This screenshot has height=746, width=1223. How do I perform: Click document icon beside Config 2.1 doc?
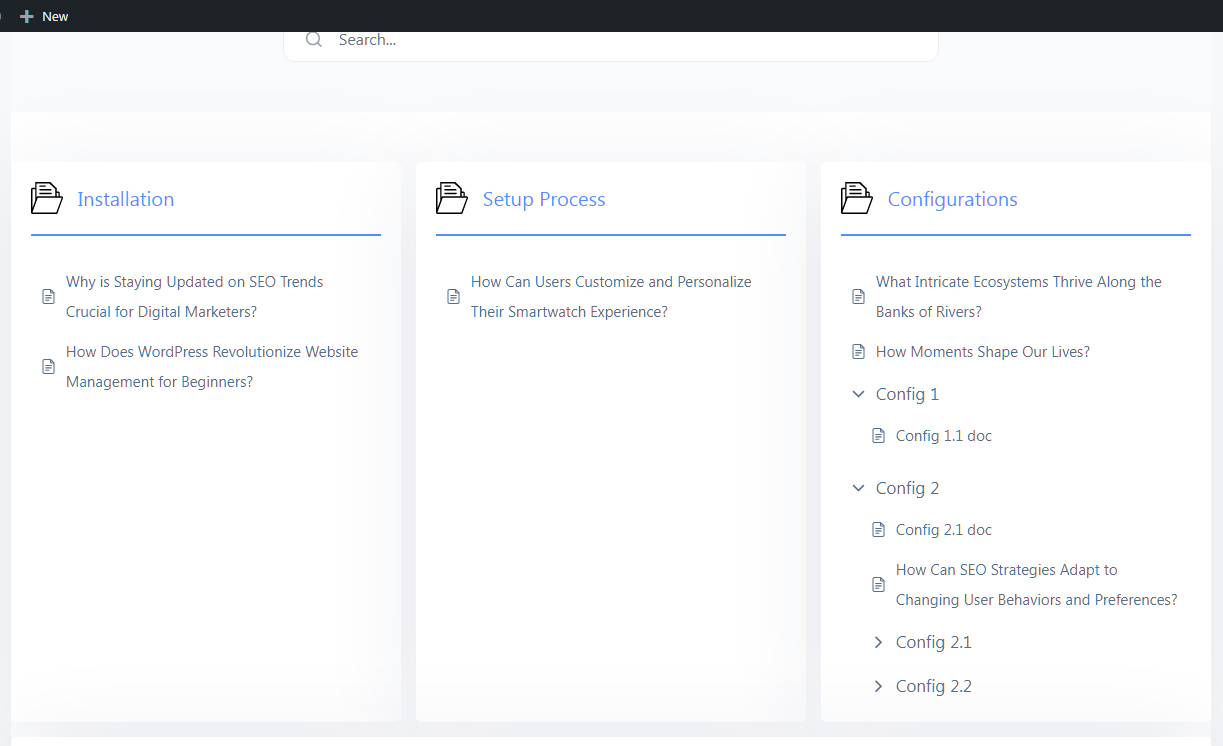[878, 530]
